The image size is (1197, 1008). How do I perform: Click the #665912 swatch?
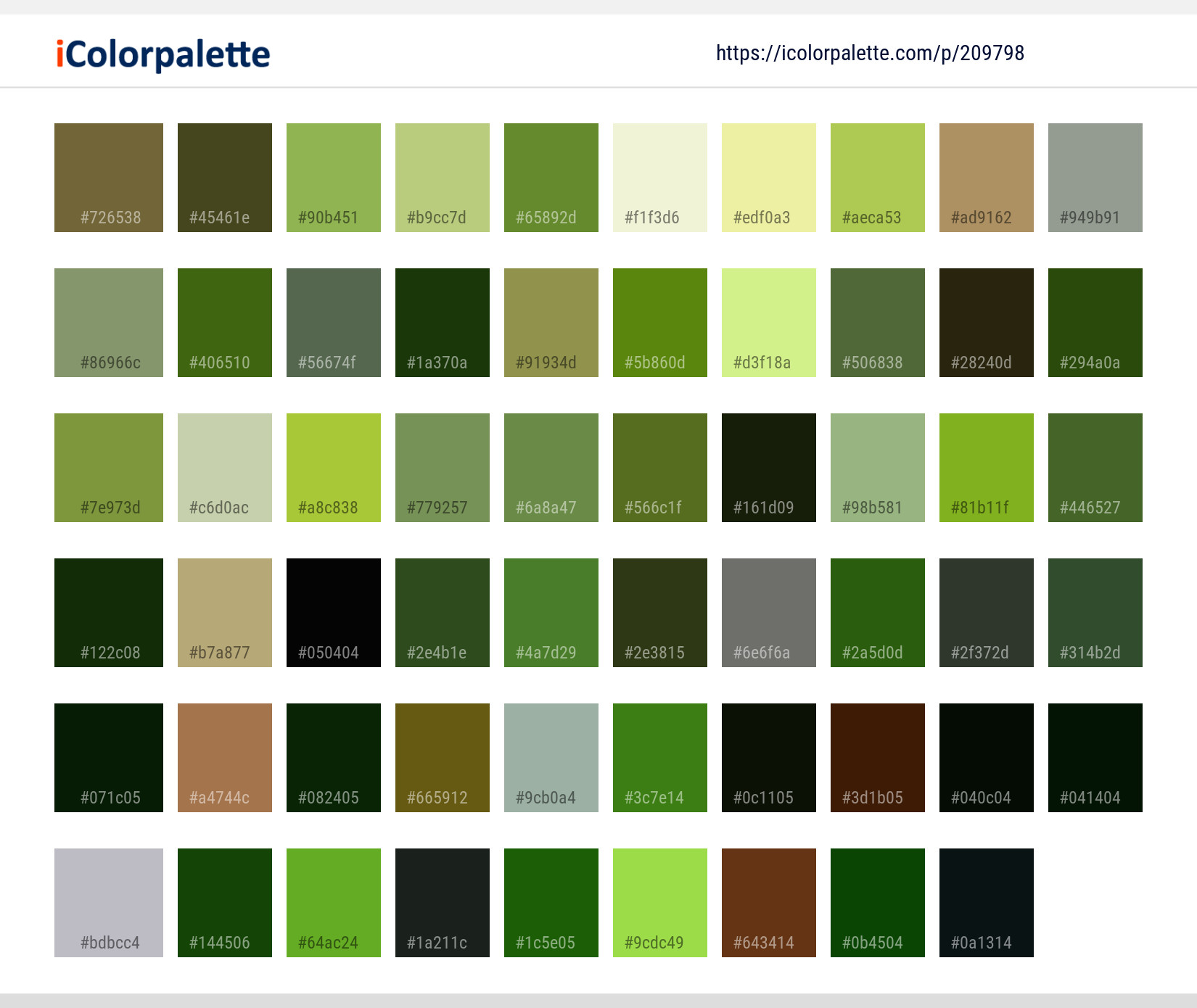(443, 758)
